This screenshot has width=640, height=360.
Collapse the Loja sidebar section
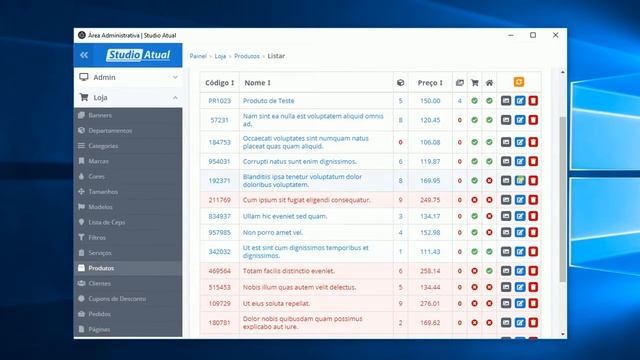[x=128, y=98]
